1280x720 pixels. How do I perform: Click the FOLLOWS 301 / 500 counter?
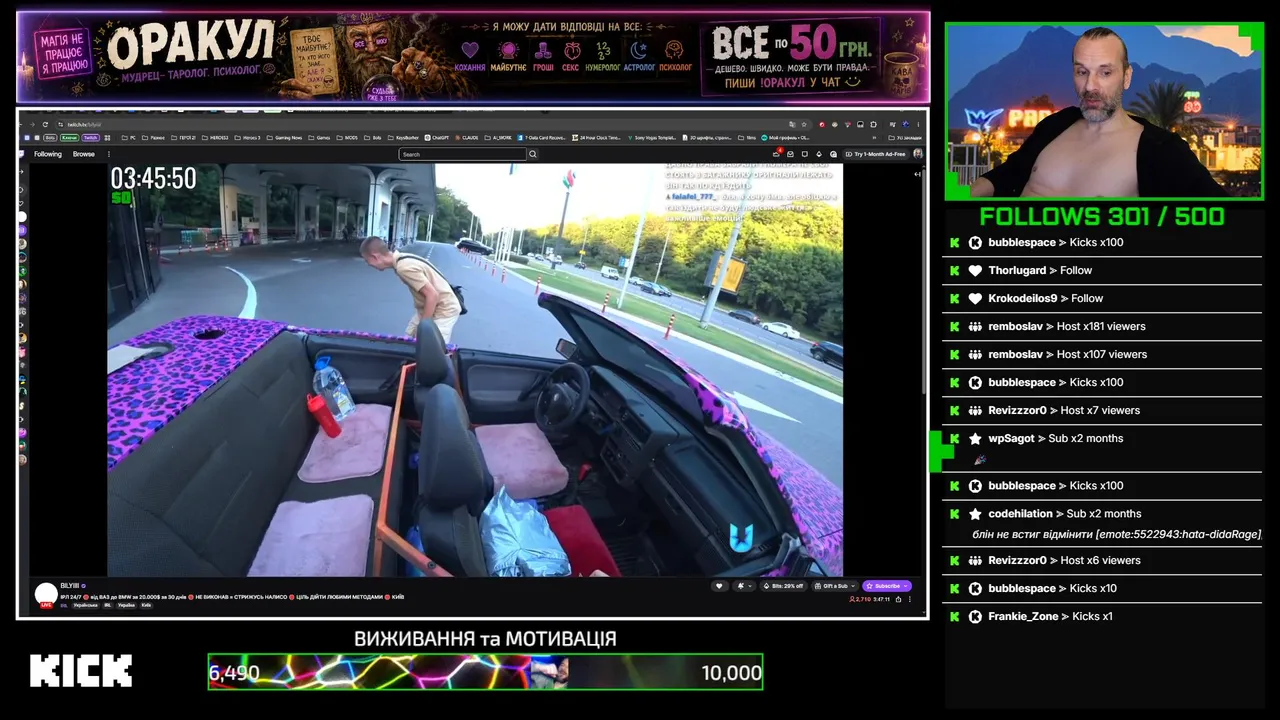tap(1102, 216)
